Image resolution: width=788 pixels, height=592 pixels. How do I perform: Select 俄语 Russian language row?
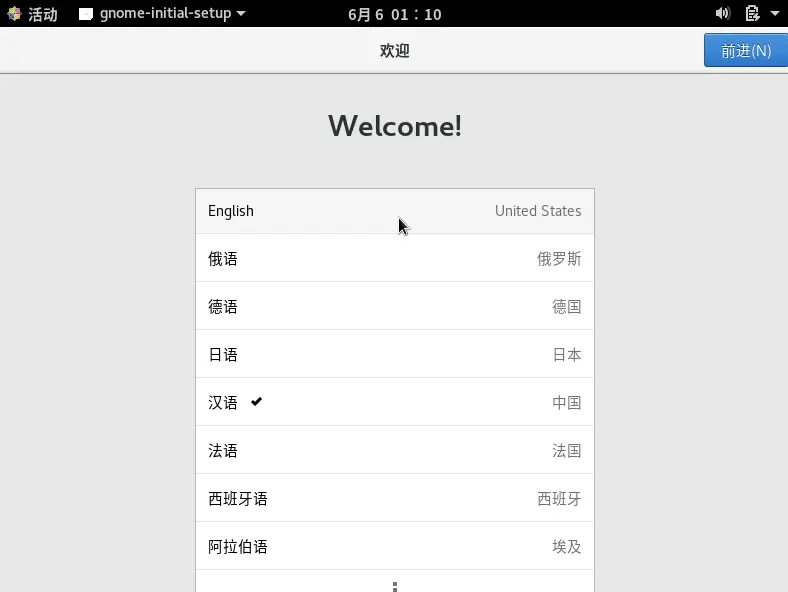pyautogui.click(x=395, y=258)
